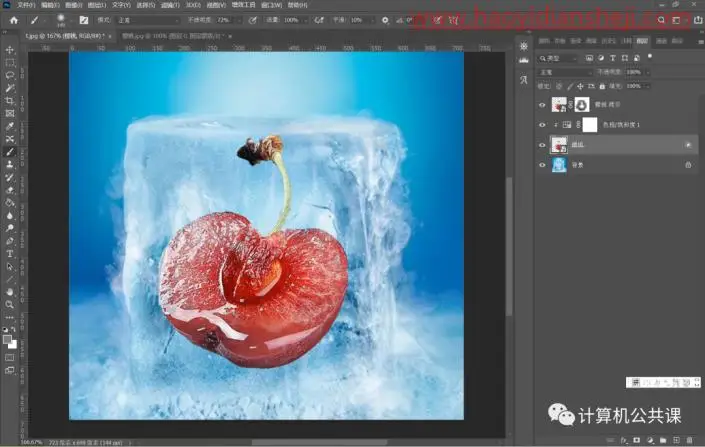Click the Home button in options bar
705x447 pixels.
coord(14,20)
